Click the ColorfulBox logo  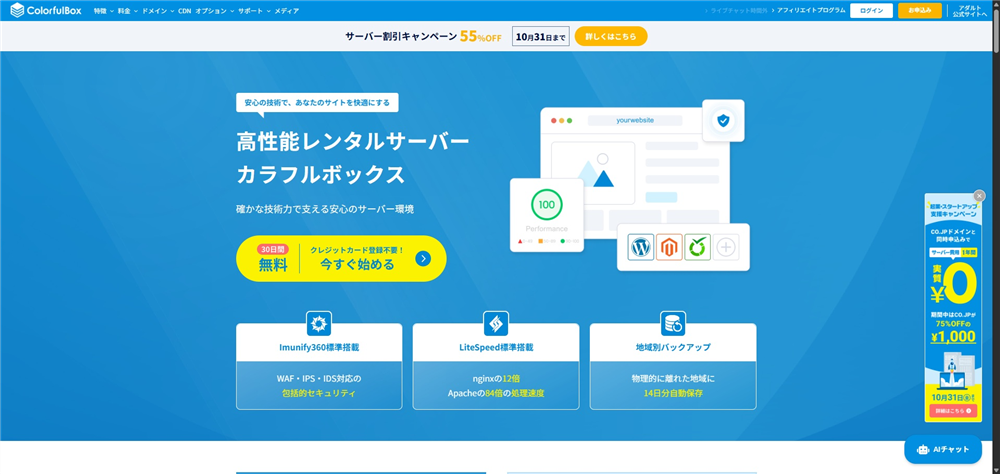point(46,10)
